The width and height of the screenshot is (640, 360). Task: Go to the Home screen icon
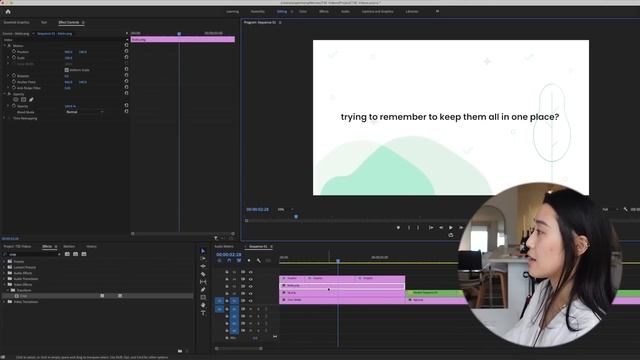pyautogui.click(x=8, y=11)
